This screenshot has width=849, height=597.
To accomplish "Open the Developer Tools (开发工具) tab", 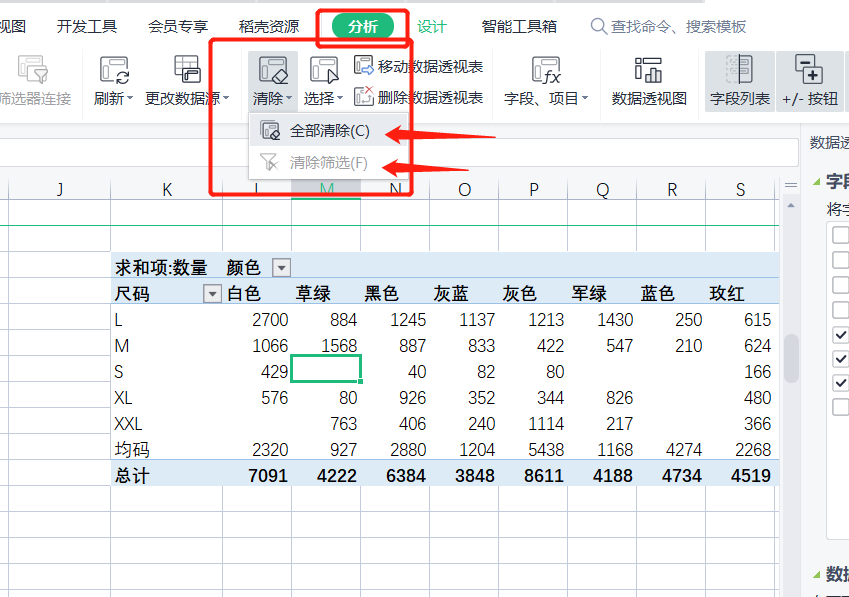I will tap(87, 27).
